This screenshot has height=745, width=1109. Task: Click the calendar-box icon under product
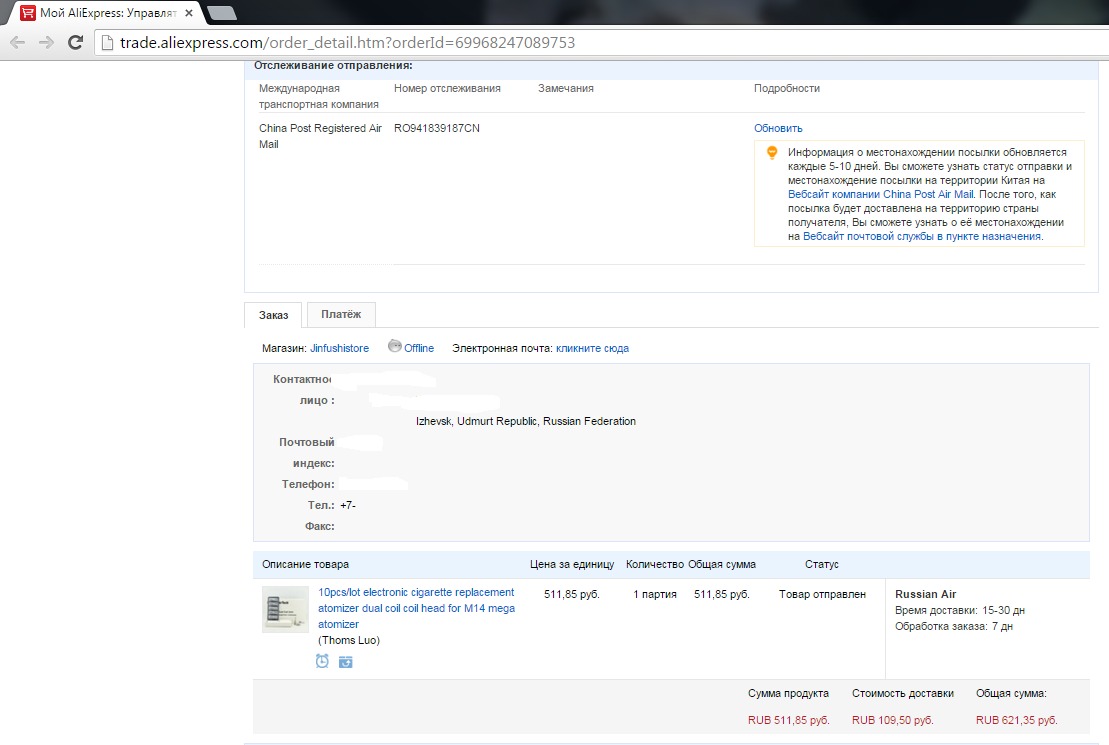pos(345,662)
